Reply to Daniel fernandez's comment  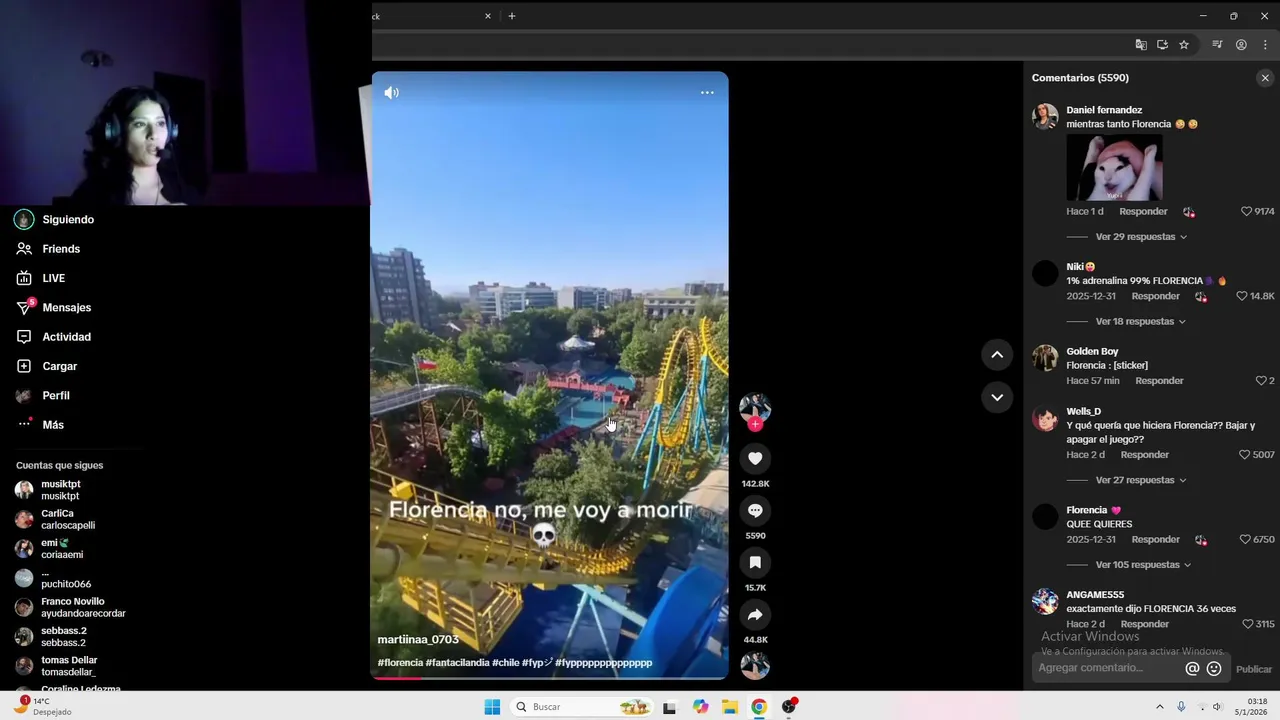1143,211
